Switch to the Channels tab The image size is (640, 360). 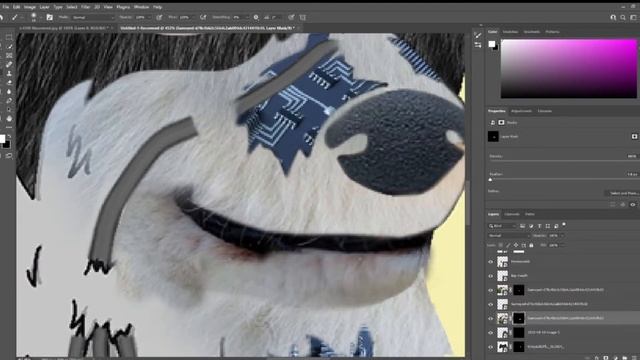pyautogui.click(x=512, y=214)
